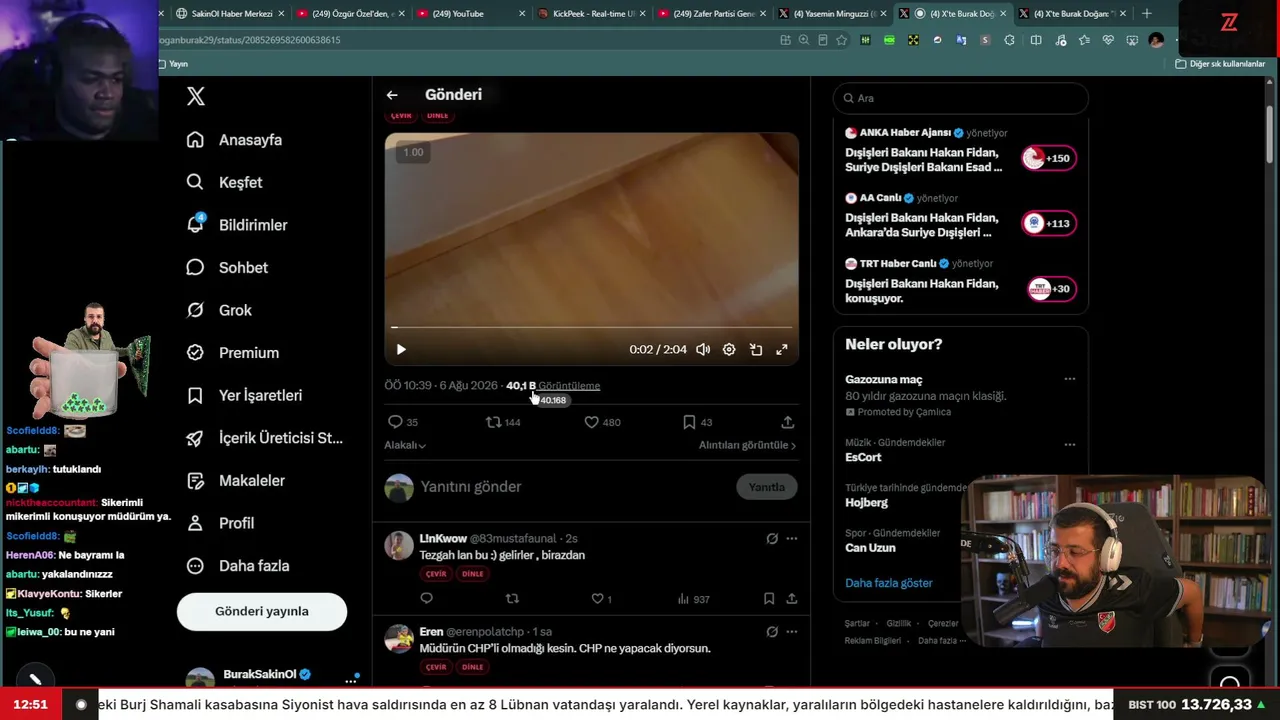1280x720 pixels.
Task: Click DİNLE under LInKwow's comment
Action: click(473, 574)
